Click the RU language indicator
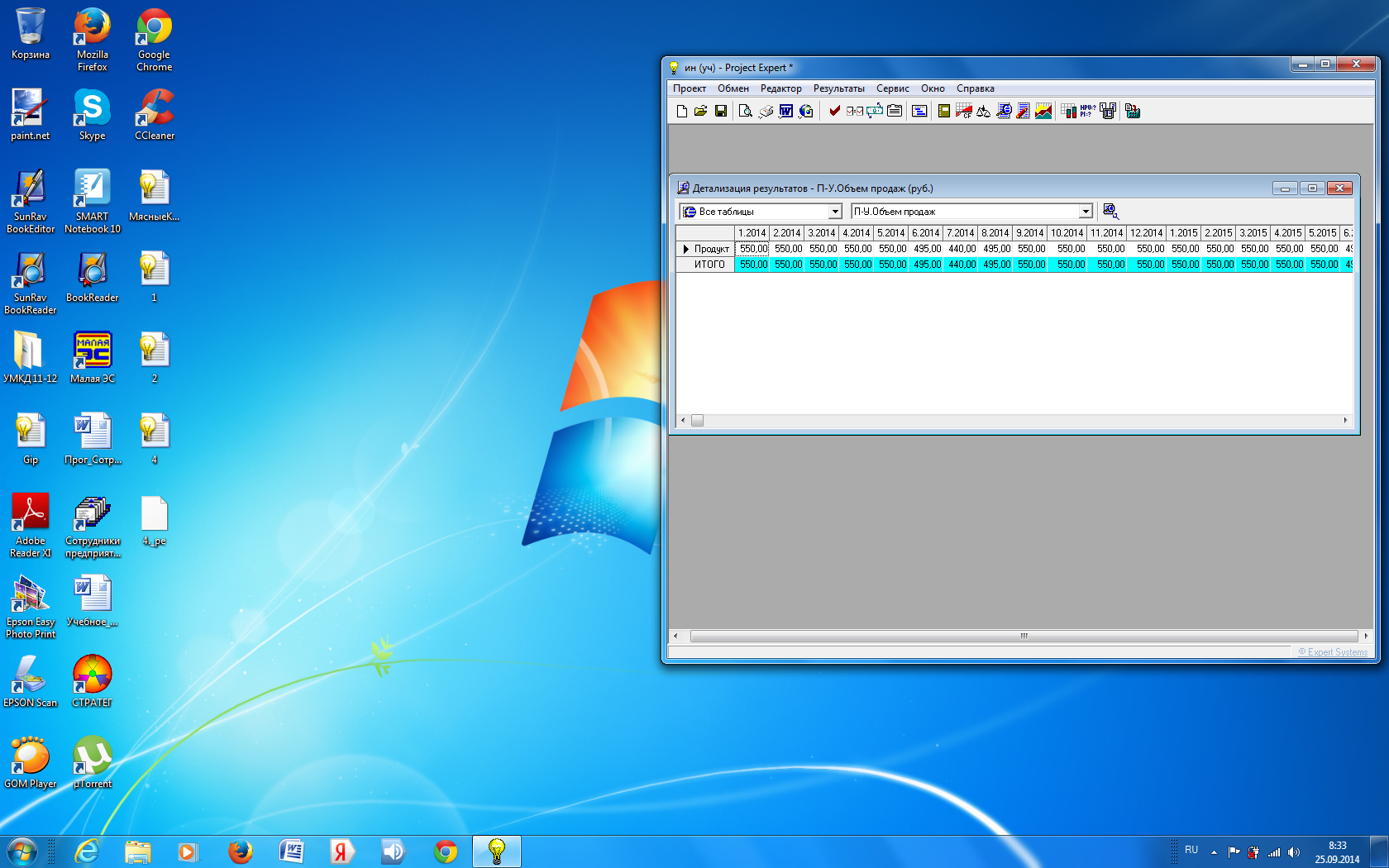Image resolution: width=1389 pixels, height=868 pixels. click(1191, 850)
